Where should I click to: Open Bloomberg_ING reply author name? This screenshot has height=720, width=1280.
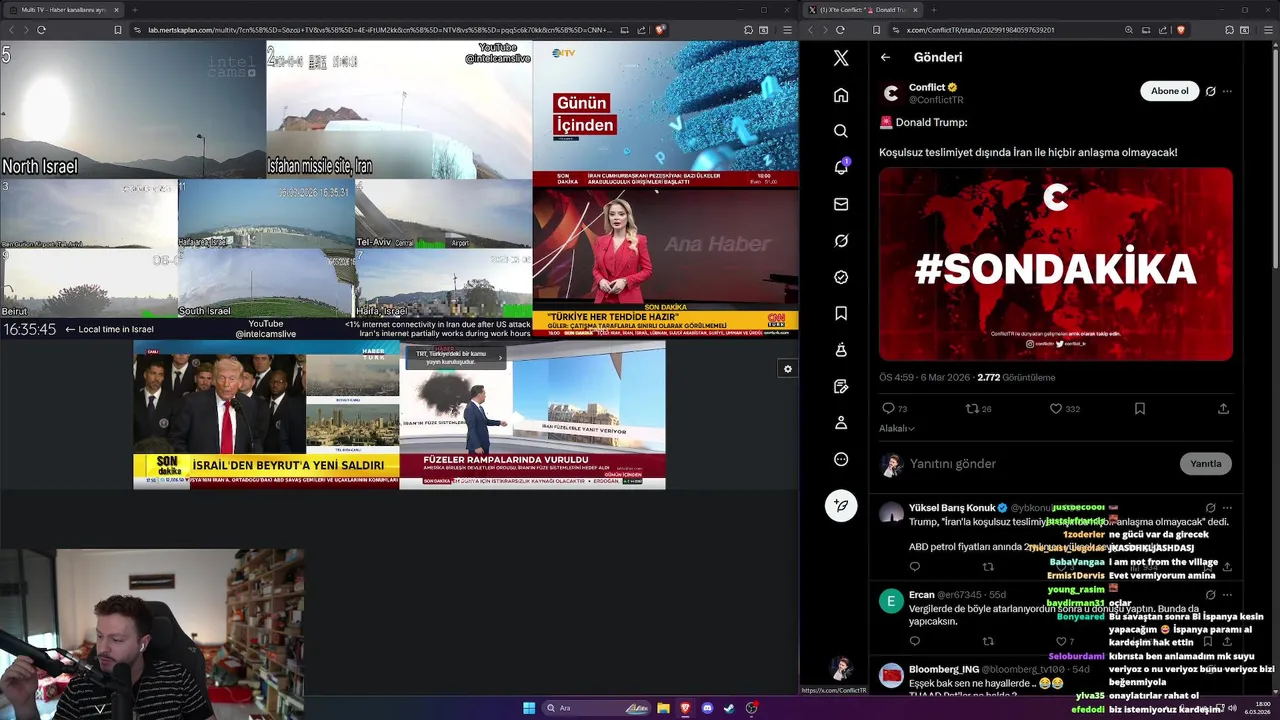click(x=944, y=669)
